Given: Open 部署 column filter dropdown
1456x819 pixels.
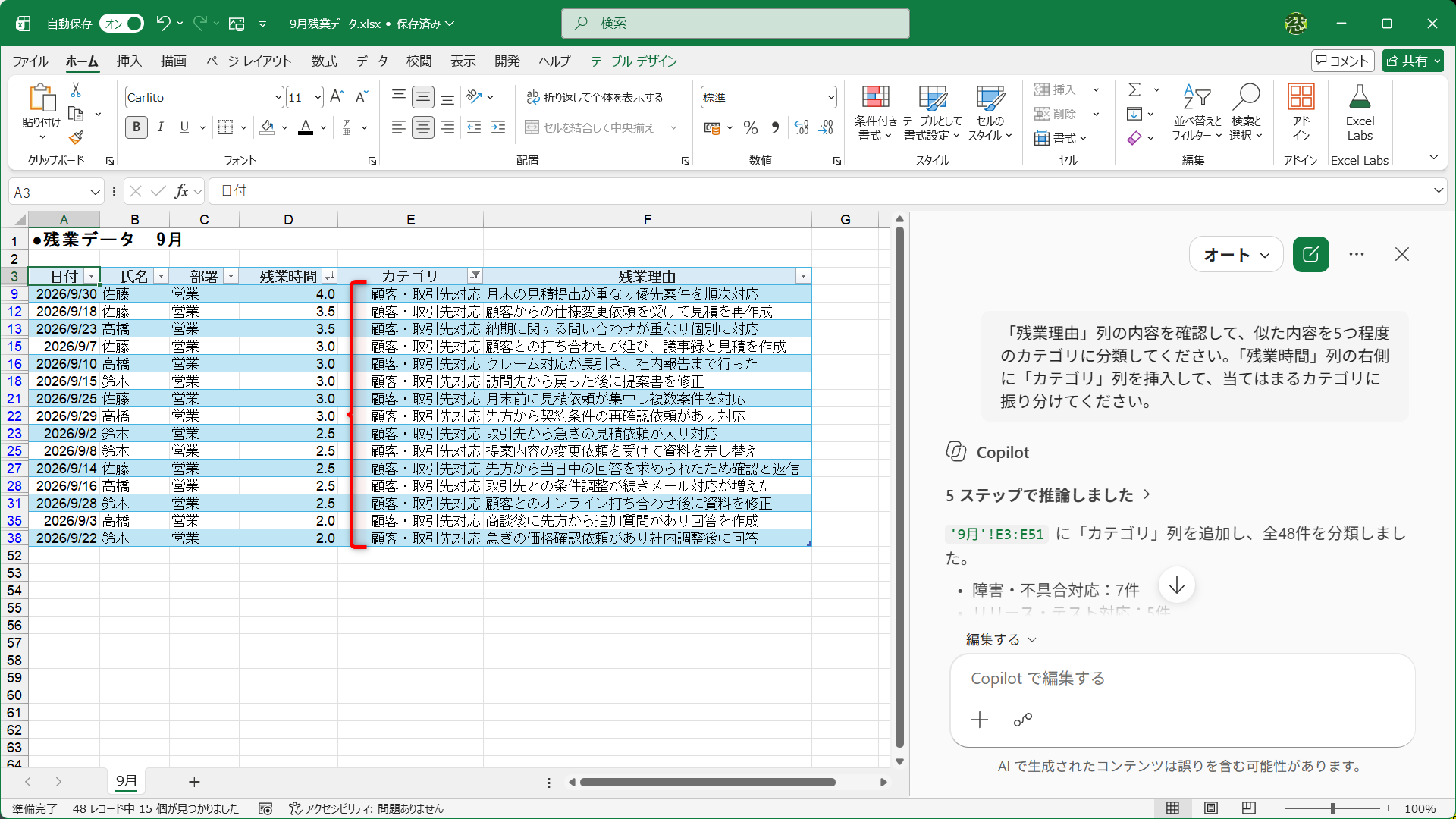Looking at the screenshot, I should 231,276.
